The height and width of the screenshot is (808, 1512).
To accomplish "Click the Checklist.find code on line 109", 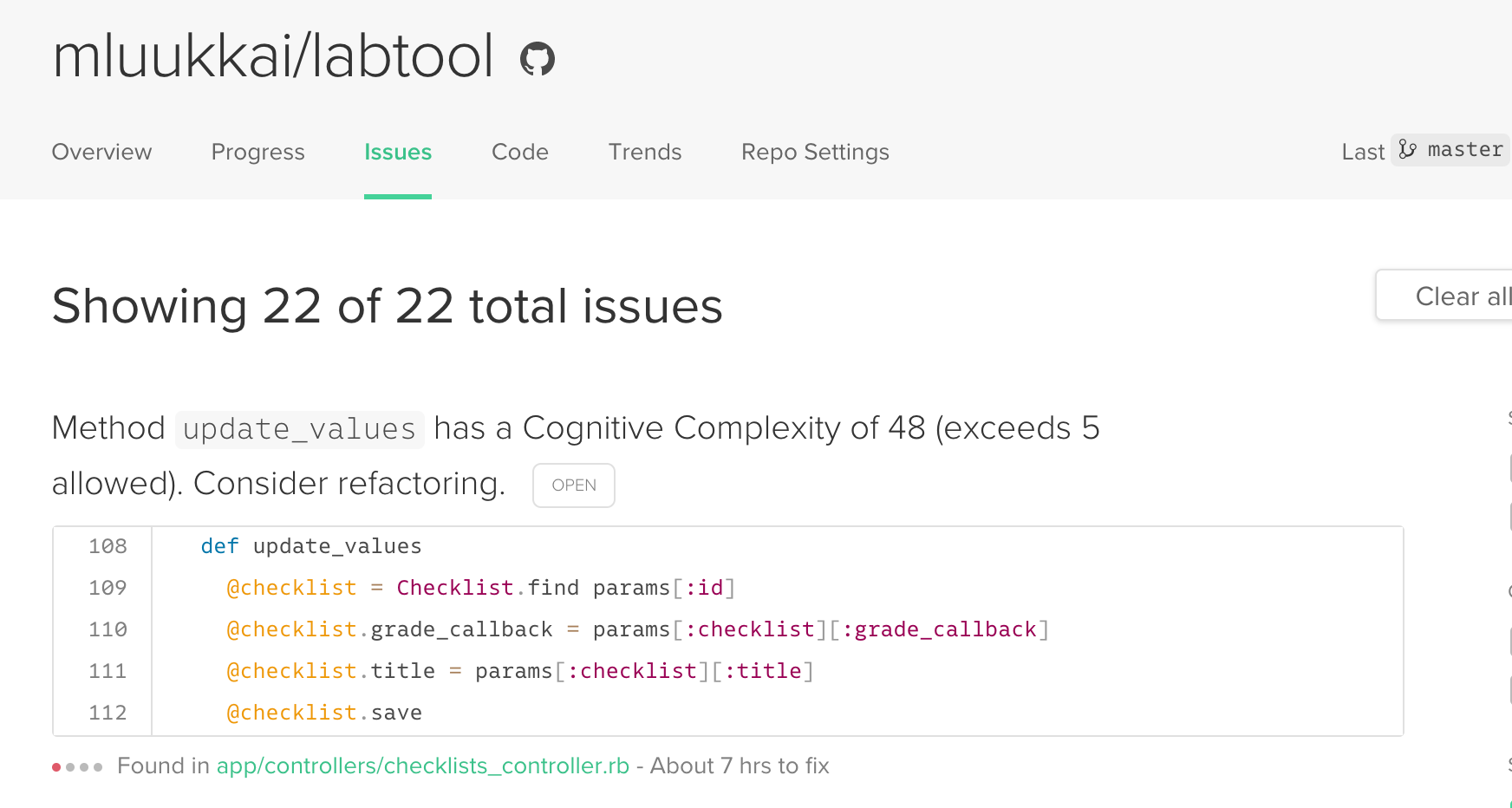I will 486,588.
